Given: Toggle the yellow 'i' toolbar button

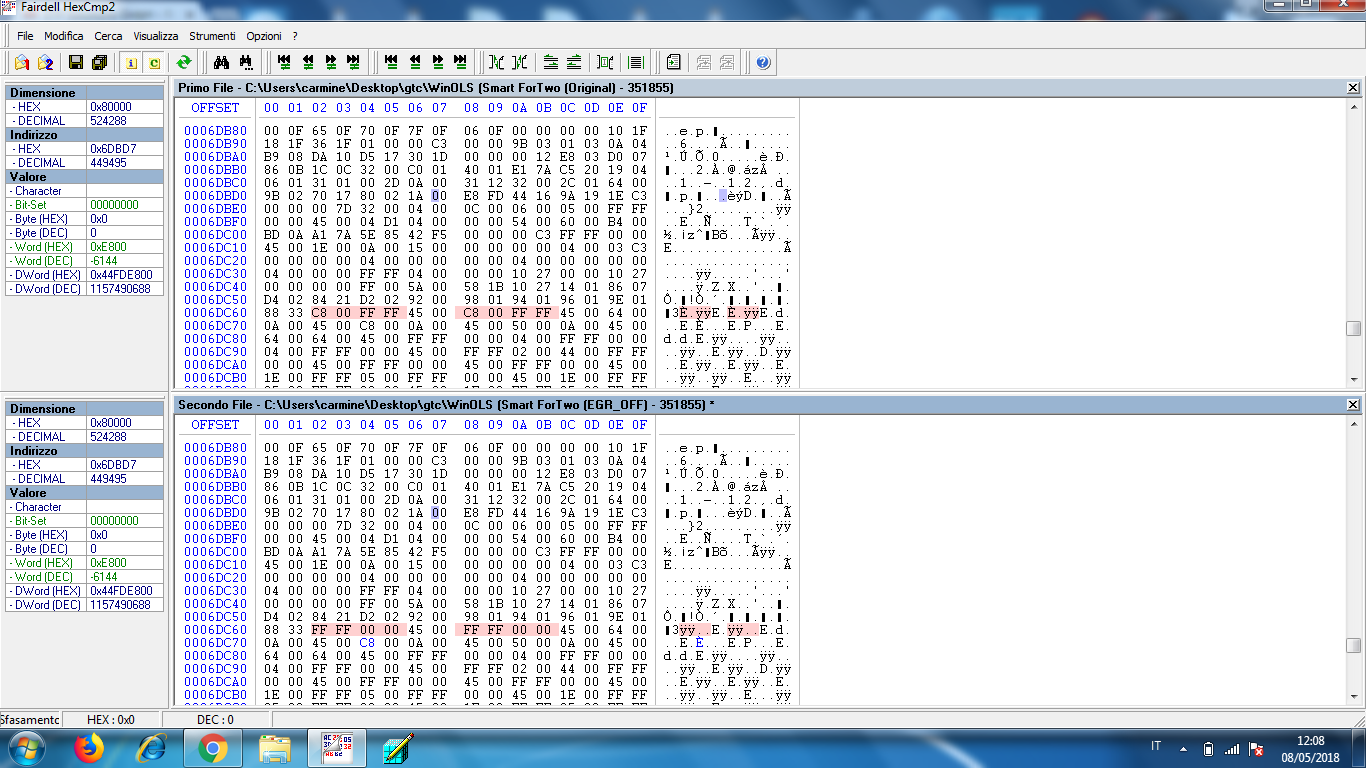Looking at the screenshot, I should click(131, 63).
